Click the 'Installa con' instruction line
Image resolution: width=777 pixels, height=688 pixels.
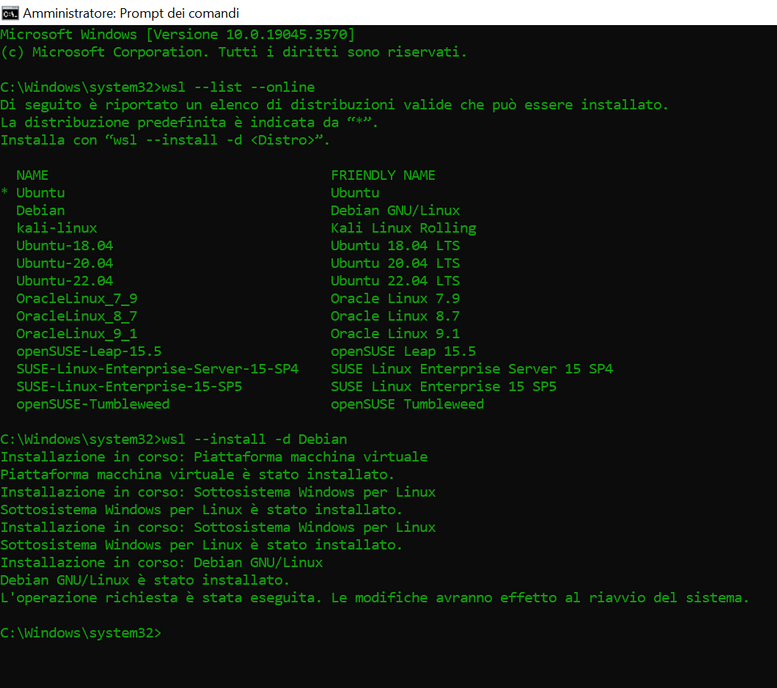[x=165, y=140]
